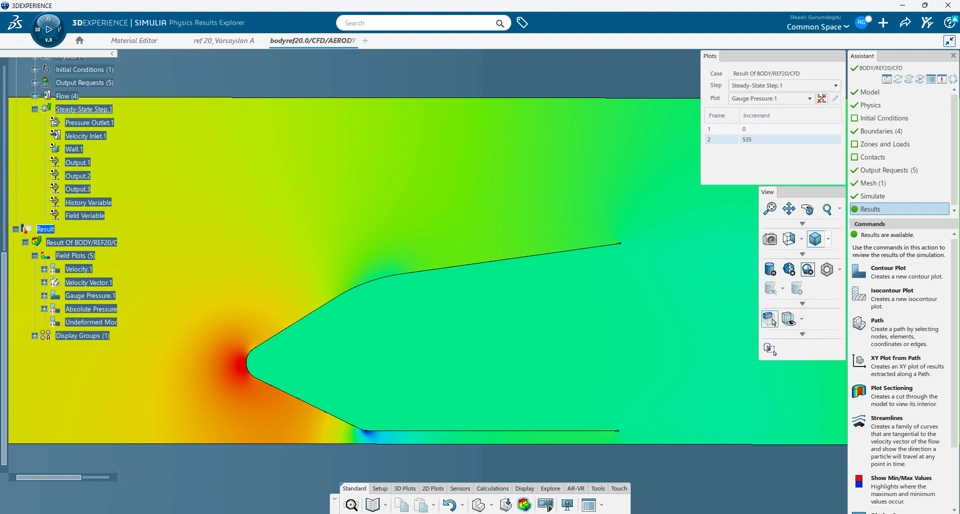Click the Undo arrow in the Standard toolbar
Image resolution: width=960 pixels, height=514 pixels.
click(x=449, y=505)
